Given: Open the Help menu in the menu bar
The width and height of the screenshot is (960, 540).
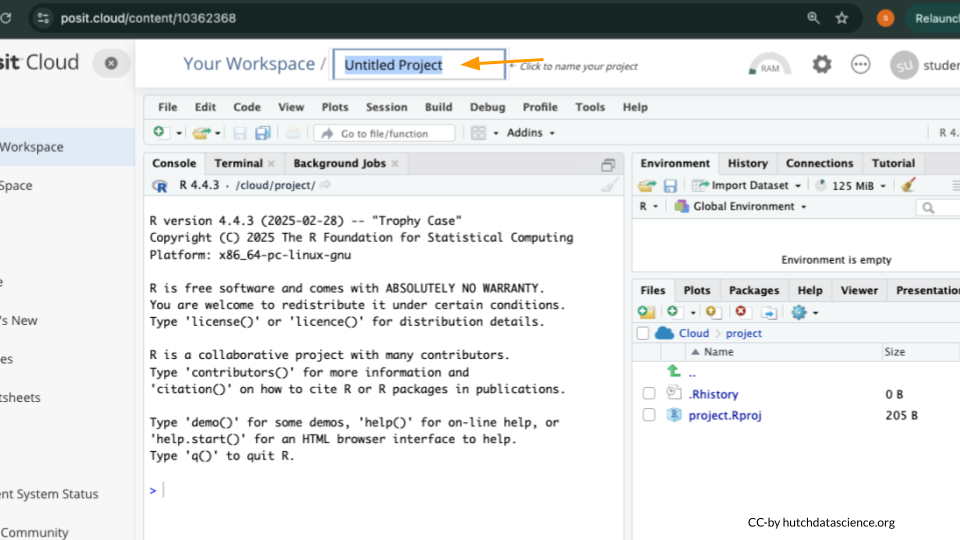Looking at the screenshot, I should (635, 107).
